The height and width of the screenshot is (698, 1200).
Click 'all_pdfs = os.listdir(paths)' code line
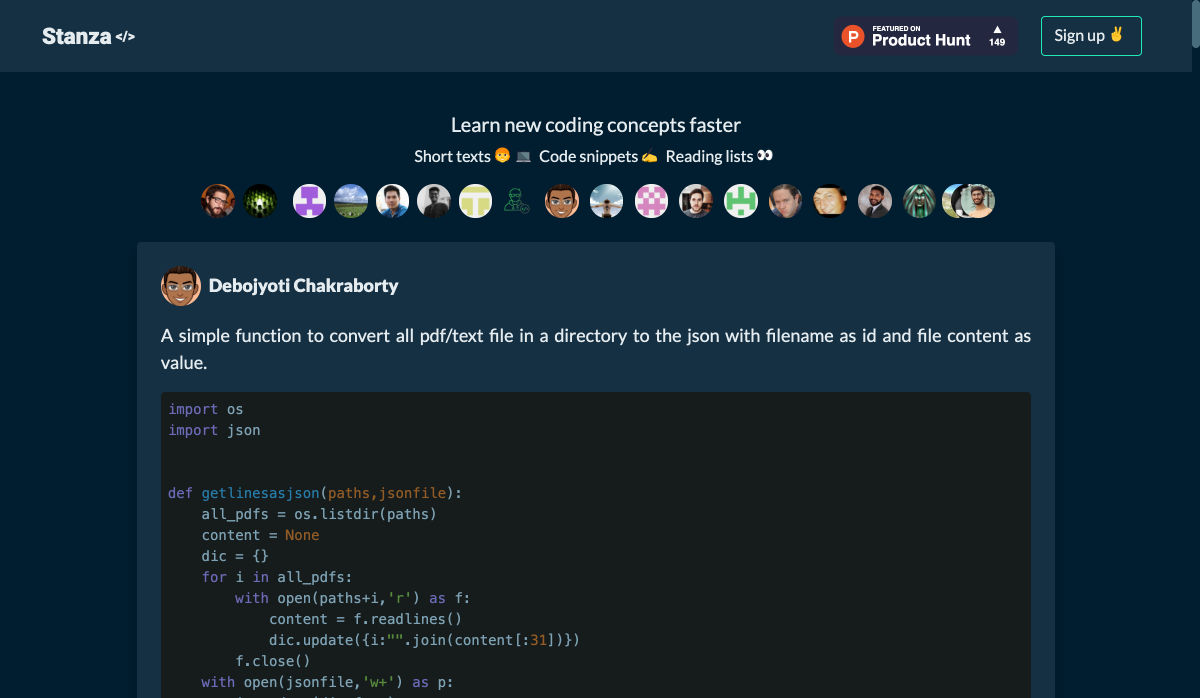pyautogui.click(x=319, y=514)
